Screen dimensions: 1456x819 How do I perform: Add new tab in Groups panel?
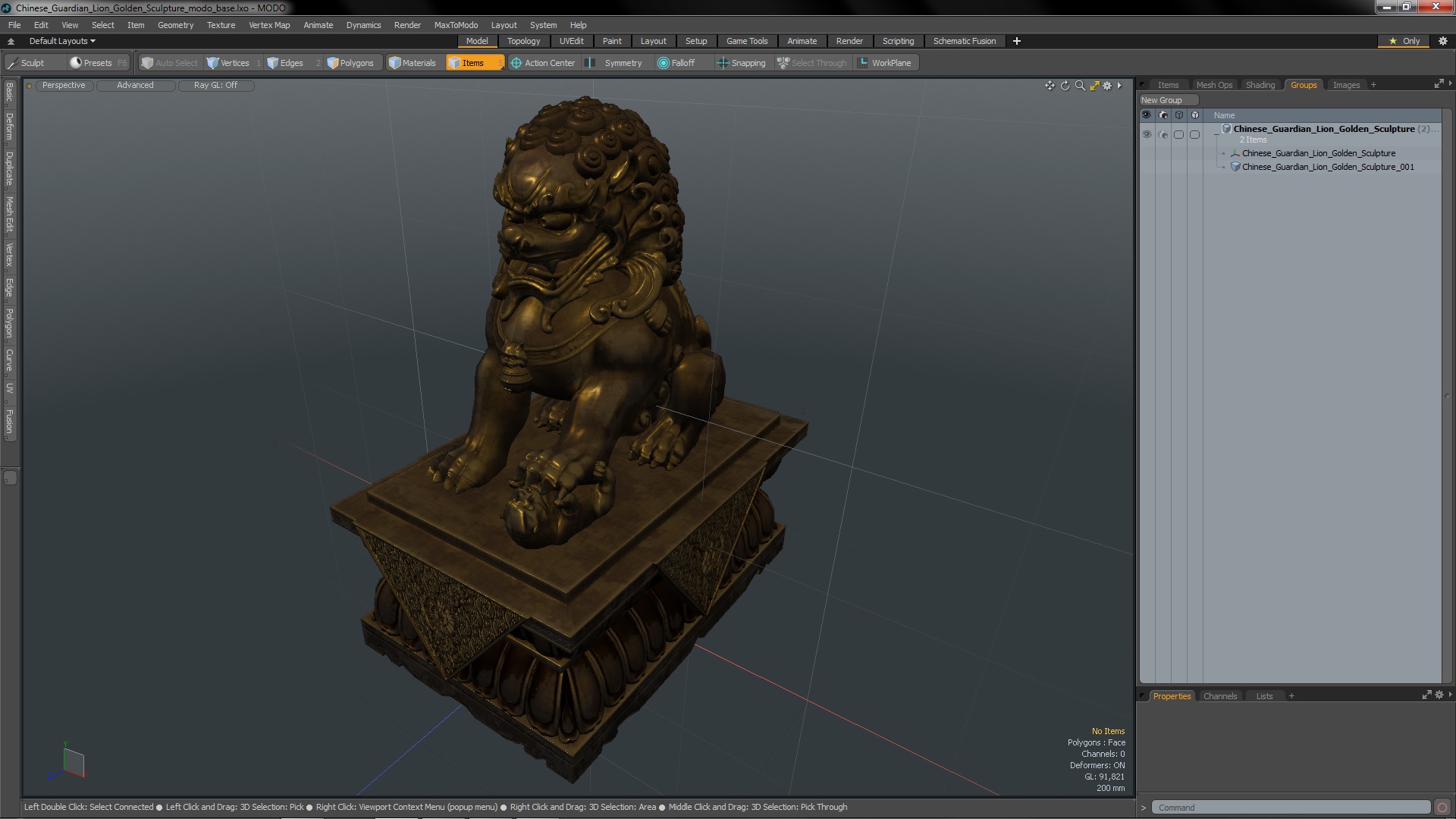click(x=1373, y=85)
